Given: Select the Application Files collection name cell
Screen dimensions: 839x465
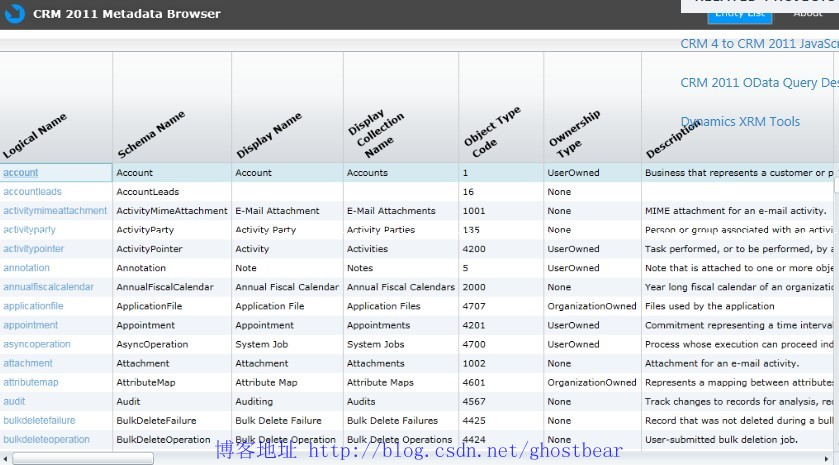Looking at the screenshot, I should pos(401,306).
